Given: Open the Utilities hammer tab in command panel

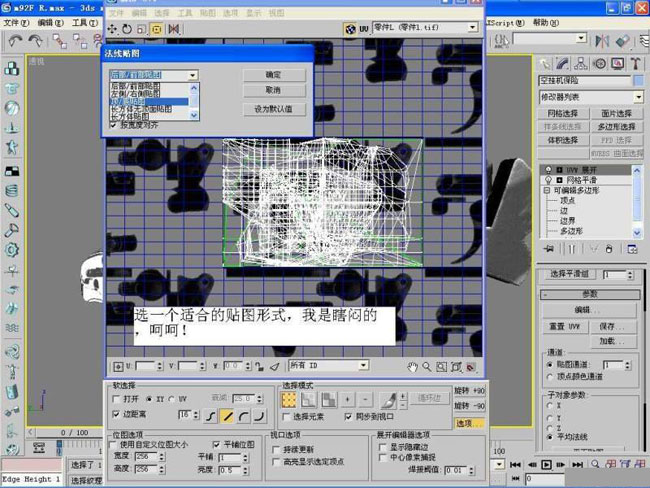Looking at the screenshot, I should [635, 63].
